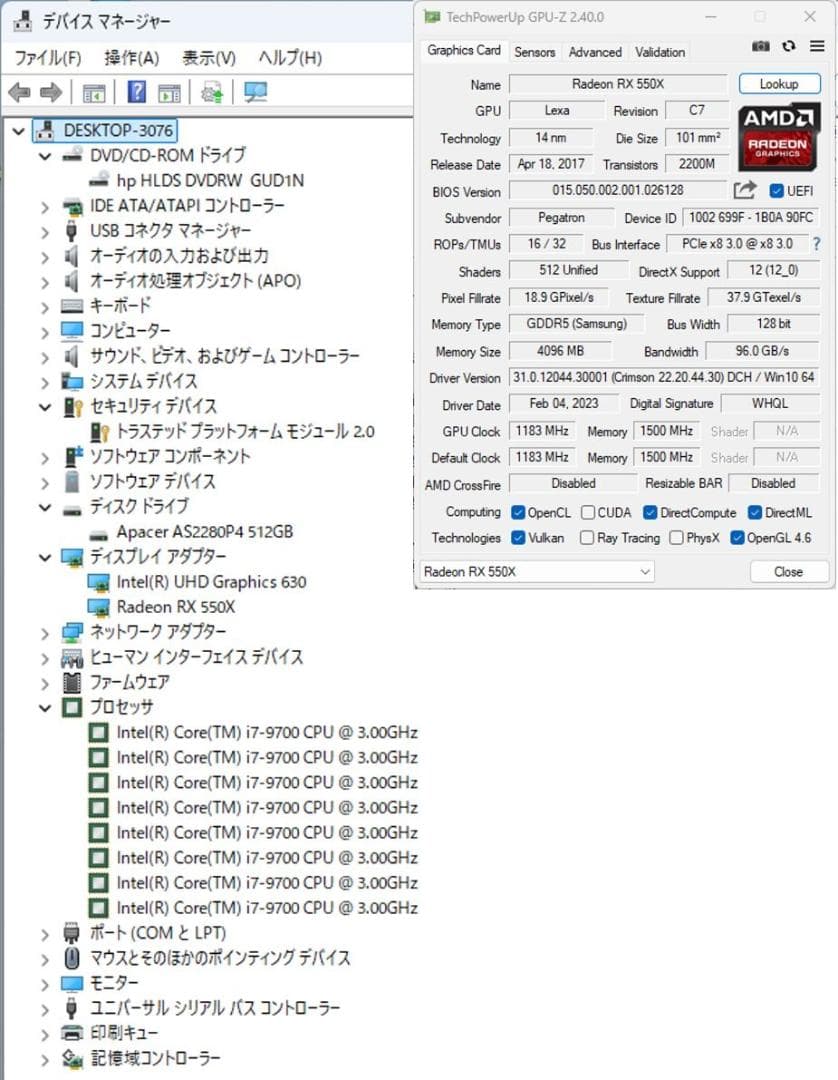
Task: Click the Back arrow in Device Manager toolbar
Action: click(19, 92)
